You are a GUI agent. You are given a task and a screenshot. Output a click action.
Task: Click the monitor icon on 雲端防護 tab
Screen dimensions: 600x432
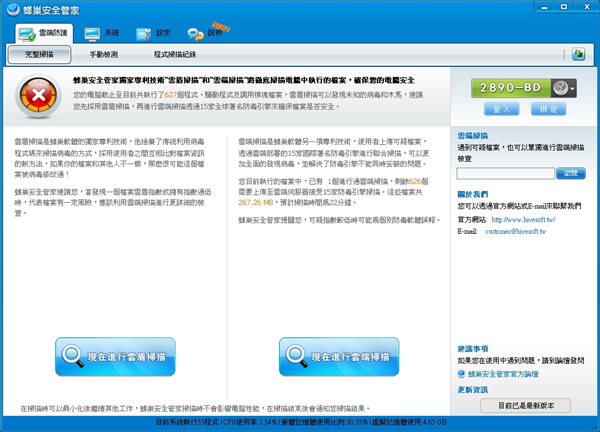pyautogui.click(x=27, y=34)
